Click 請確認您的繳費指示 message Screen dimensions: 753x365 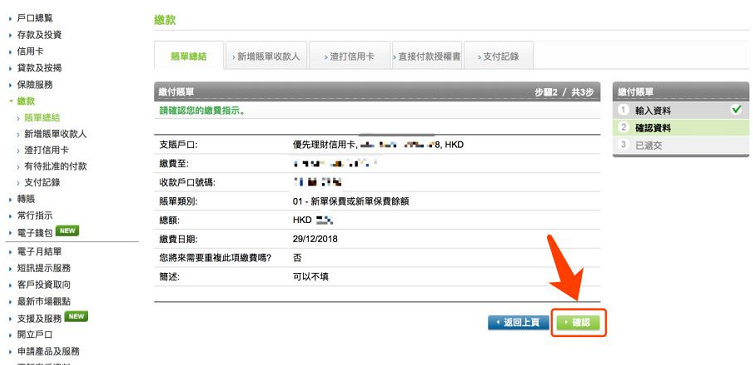pyautogui.click(x=203, y=110)
